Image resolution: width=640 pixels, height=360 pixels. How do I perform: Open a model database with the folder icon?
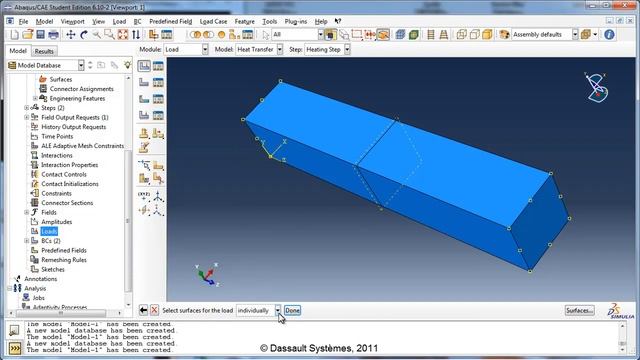[x=27, y=35]
